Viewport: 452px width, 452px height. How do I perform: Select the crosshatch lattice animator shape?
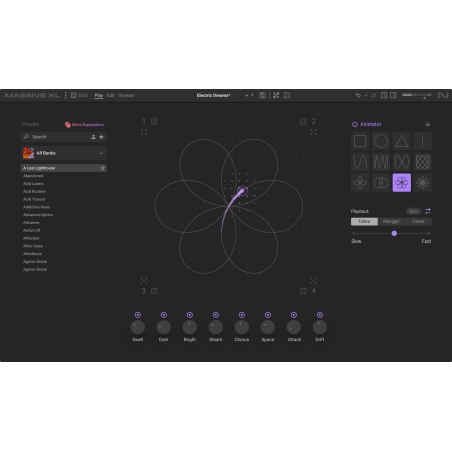coord(422,162)
